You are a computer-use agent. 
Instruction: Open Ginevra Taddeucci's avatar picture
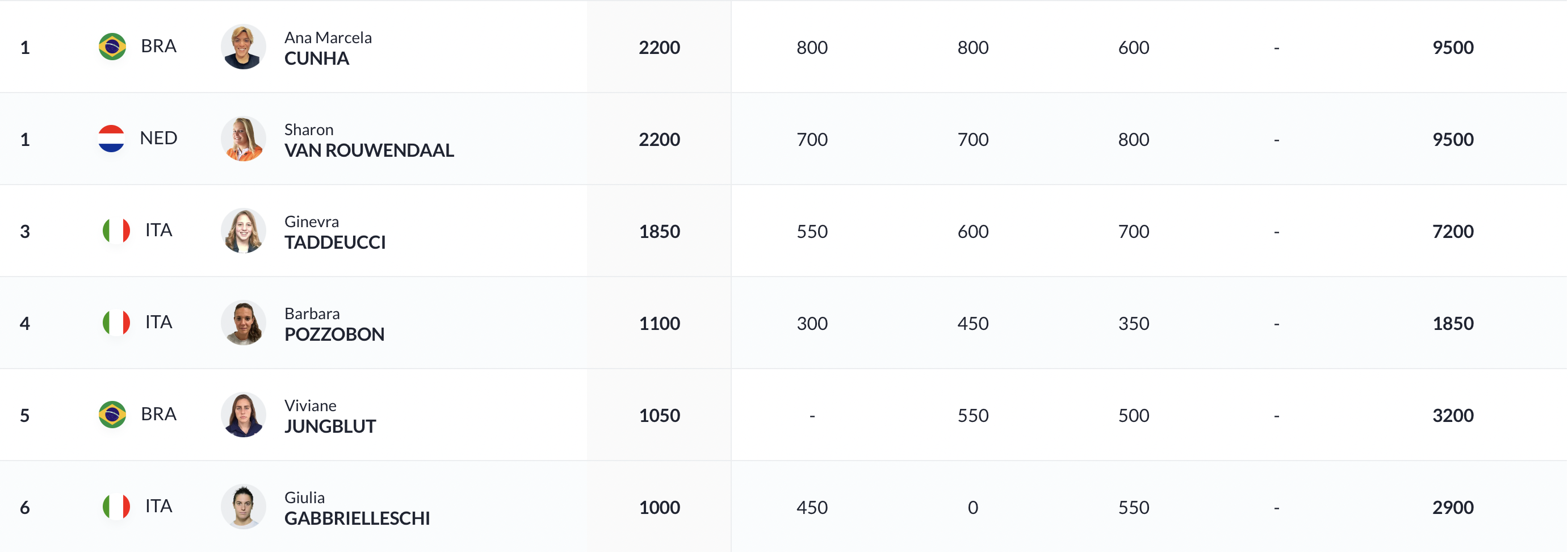(x=243, y=231)
